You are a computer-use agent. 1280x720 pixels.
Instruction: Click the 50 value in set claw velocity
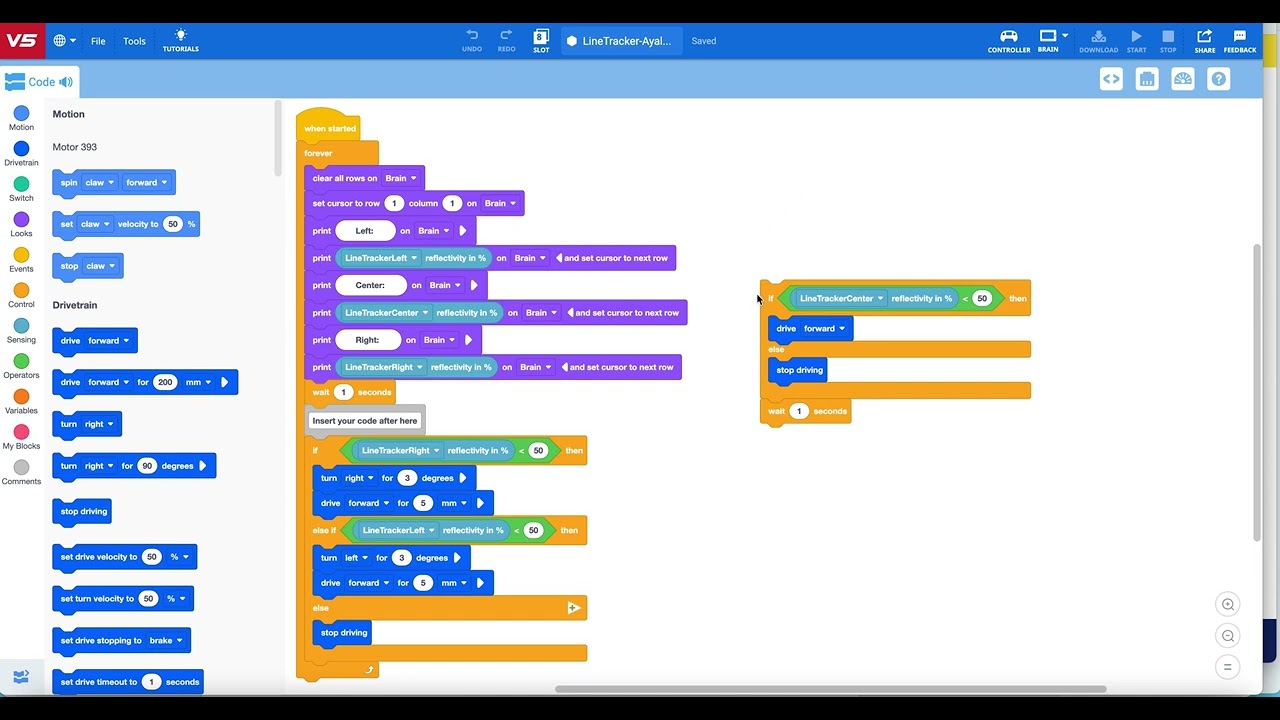point(173,224)
